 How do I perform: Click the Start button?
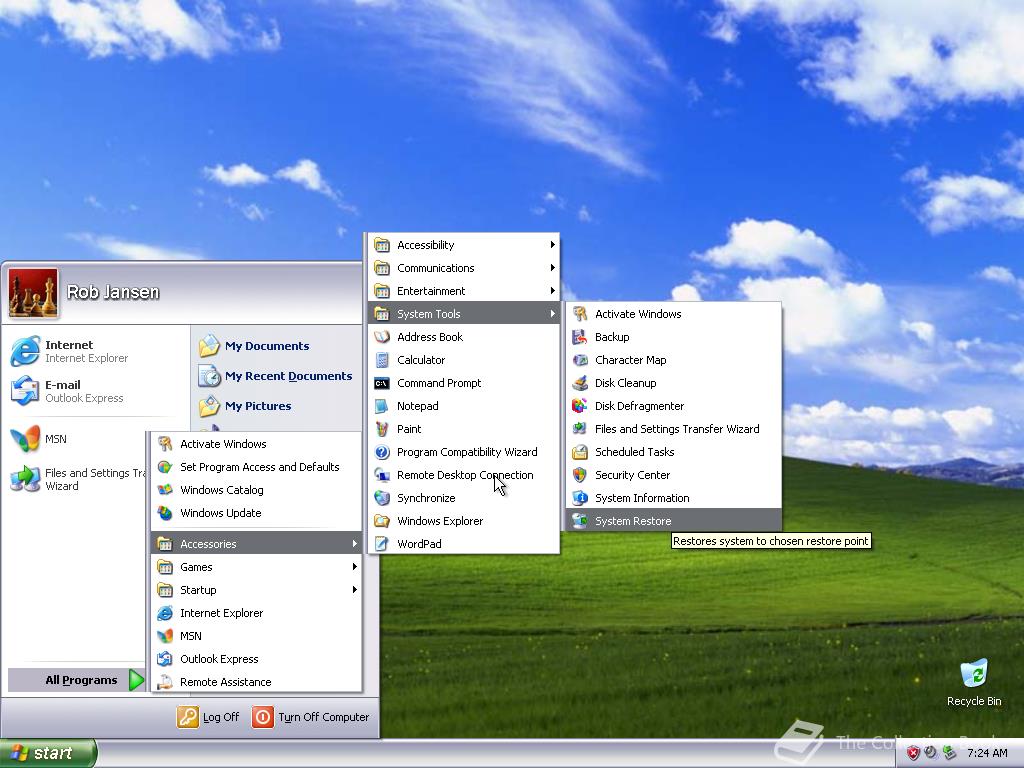(x=47, y=753)
